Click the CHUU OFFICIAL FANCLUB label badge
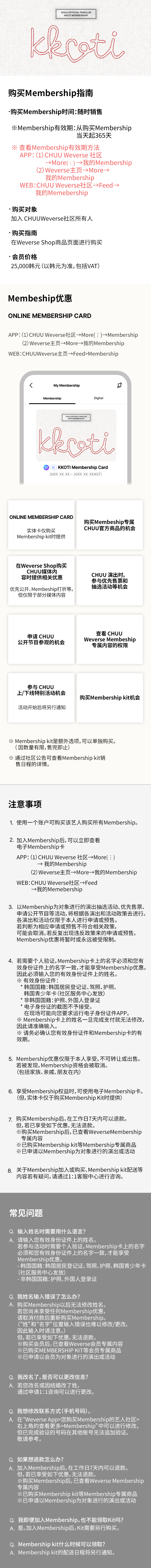 pos(75,13)
